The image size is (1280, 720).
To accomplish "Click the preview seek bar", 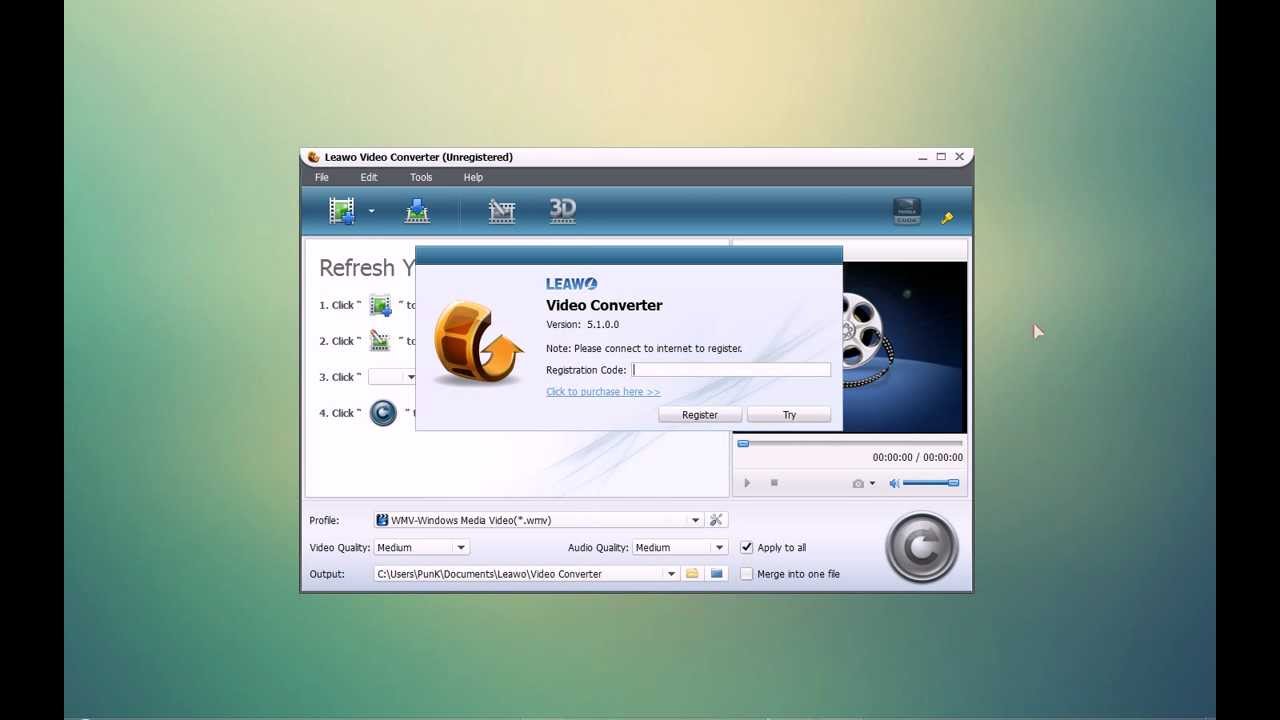I will click(850, 443).
